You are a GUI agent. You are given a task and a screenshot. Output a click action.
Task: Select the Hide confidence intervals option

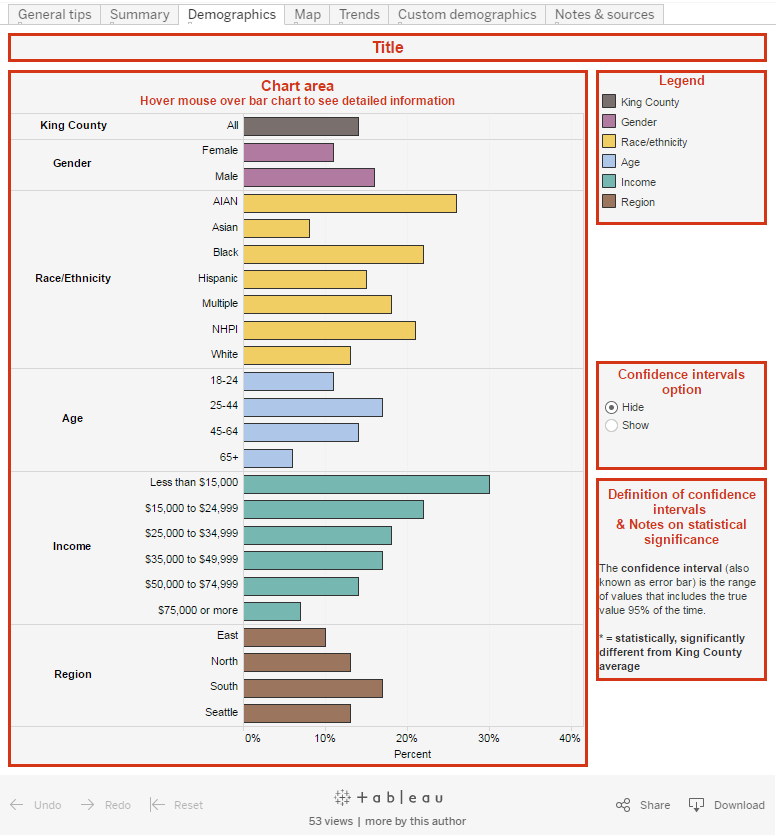coord(612,408)
